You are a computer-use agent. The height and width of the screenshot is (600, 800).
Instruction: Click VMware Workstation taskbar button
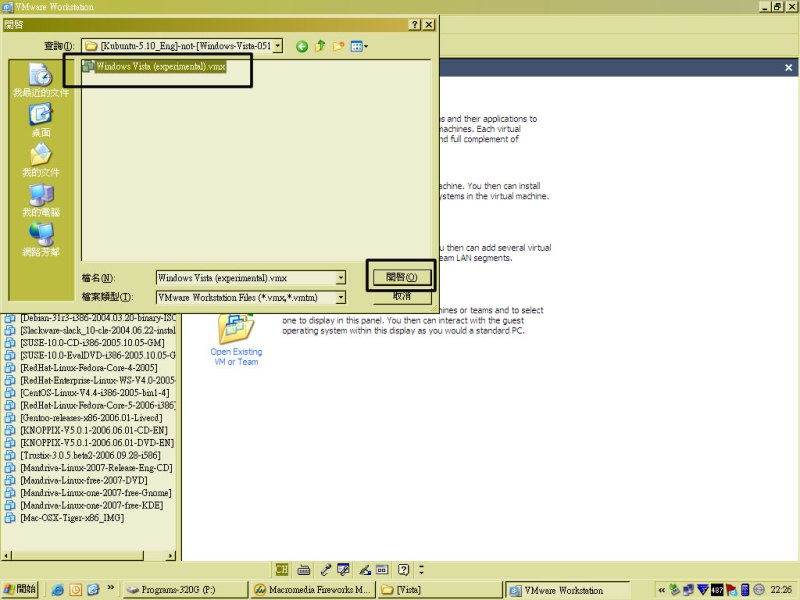567,590
